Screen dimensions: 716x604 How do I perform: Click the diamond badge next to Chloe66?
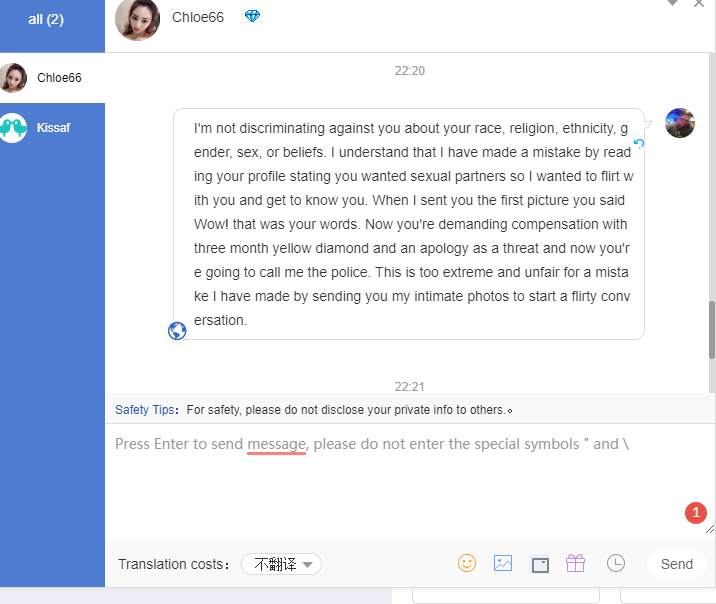[252, 17]
